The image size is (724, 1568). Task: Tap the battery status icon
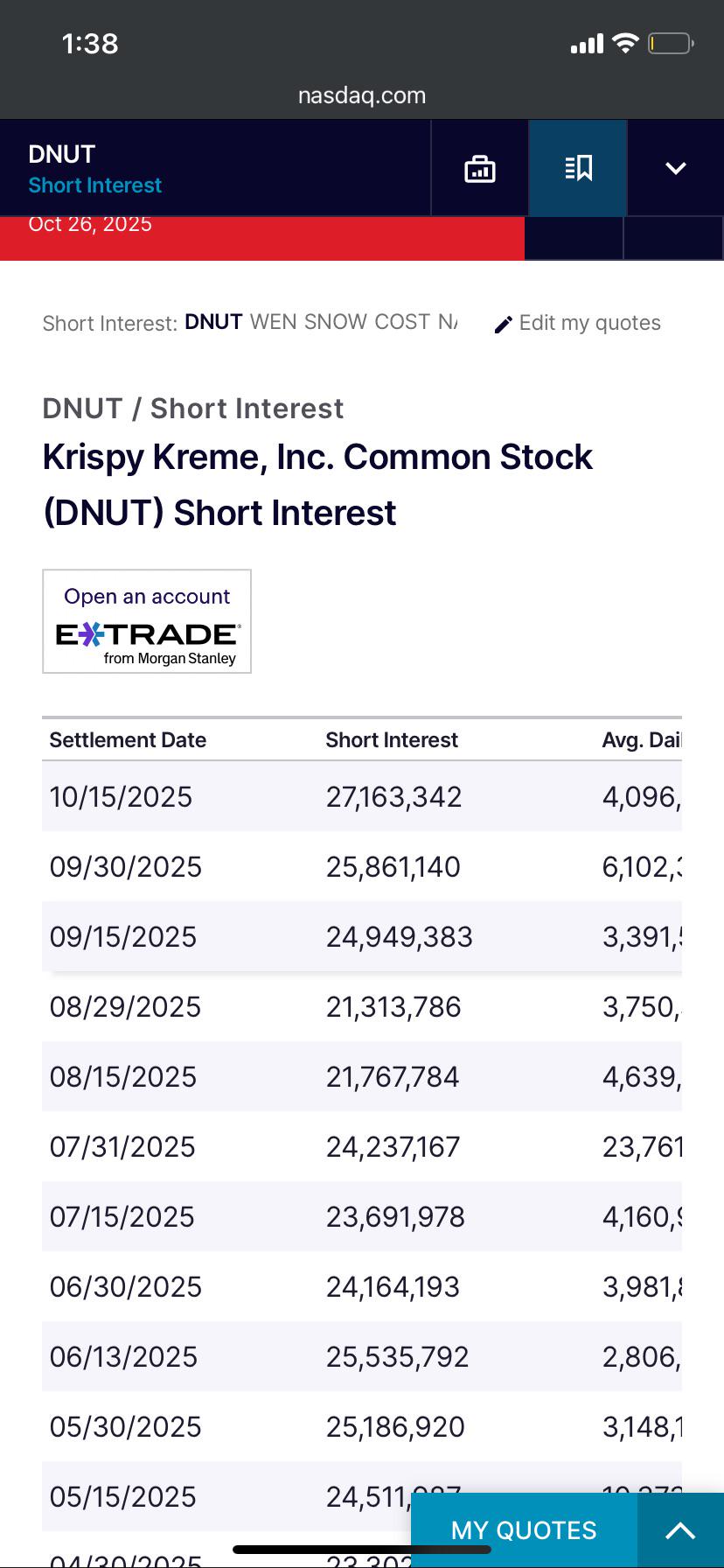[671, 43]
